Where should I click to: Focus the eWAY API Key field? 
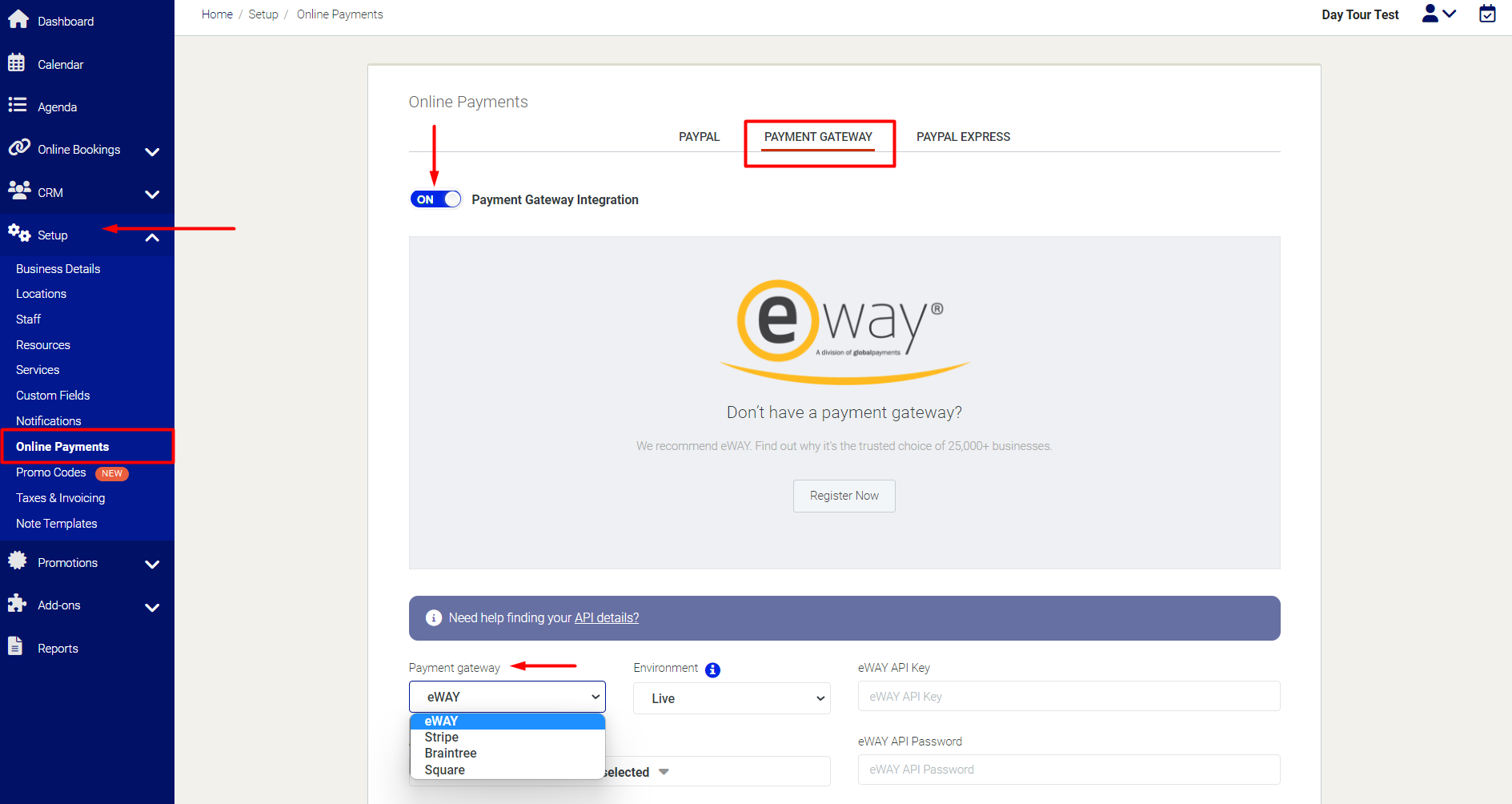(1069, 696)
